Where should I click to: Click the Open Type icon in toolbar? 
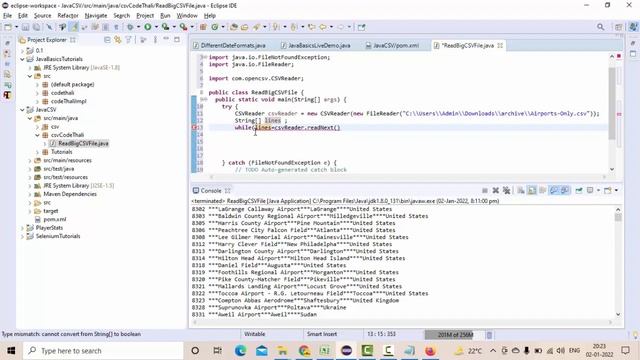tap(234, 27)
